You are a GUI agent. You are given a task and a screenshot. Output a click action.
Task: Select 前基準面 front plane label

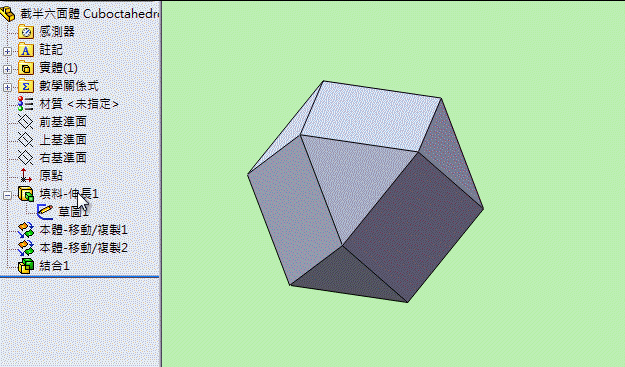(63, 122)
